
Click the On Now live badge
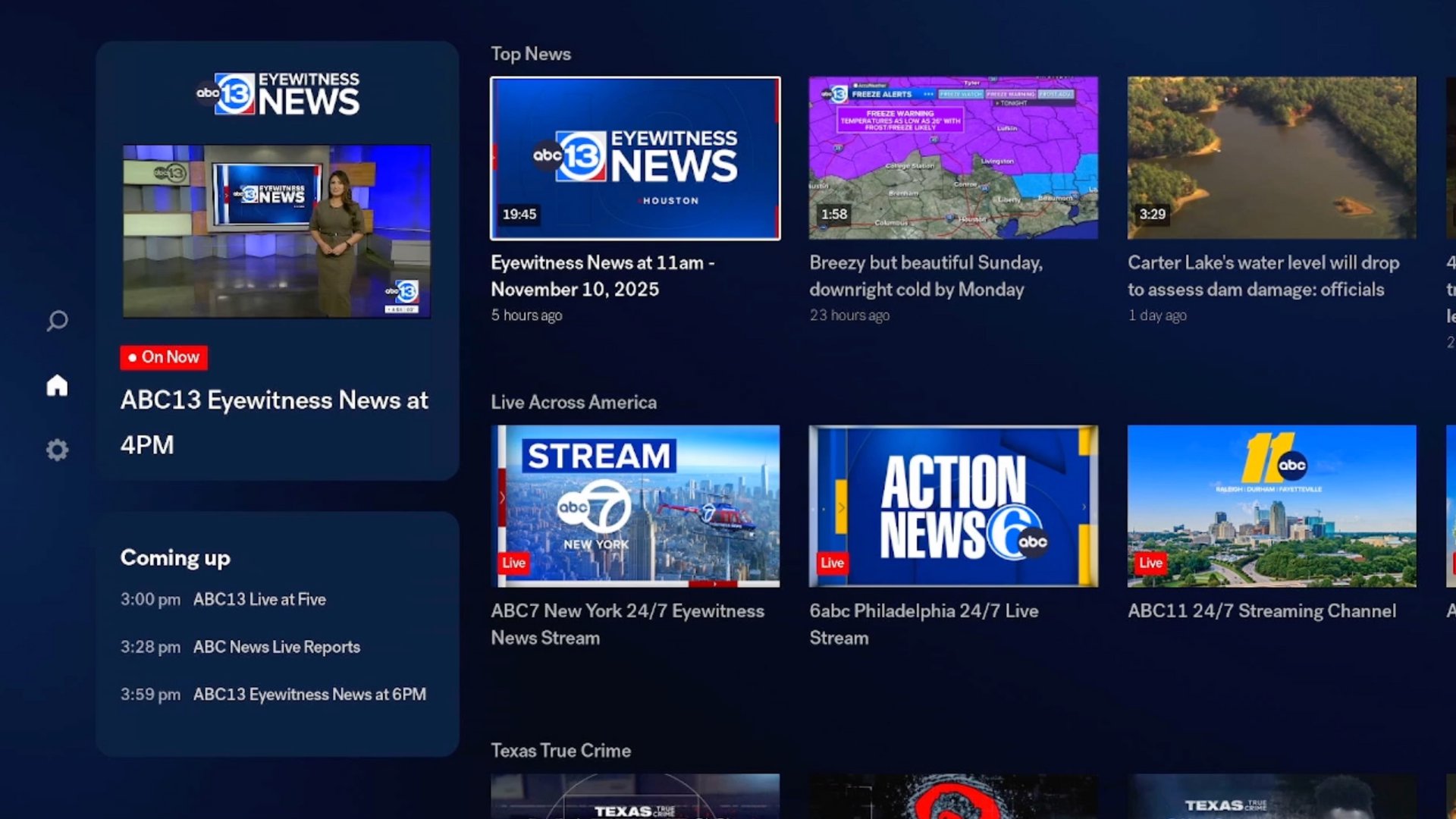tap(164, 357)
